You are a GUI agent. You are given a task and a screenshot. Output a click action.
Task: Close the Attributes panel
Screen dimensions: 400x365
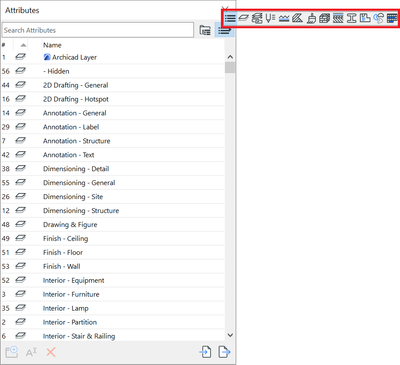point(225,8)
